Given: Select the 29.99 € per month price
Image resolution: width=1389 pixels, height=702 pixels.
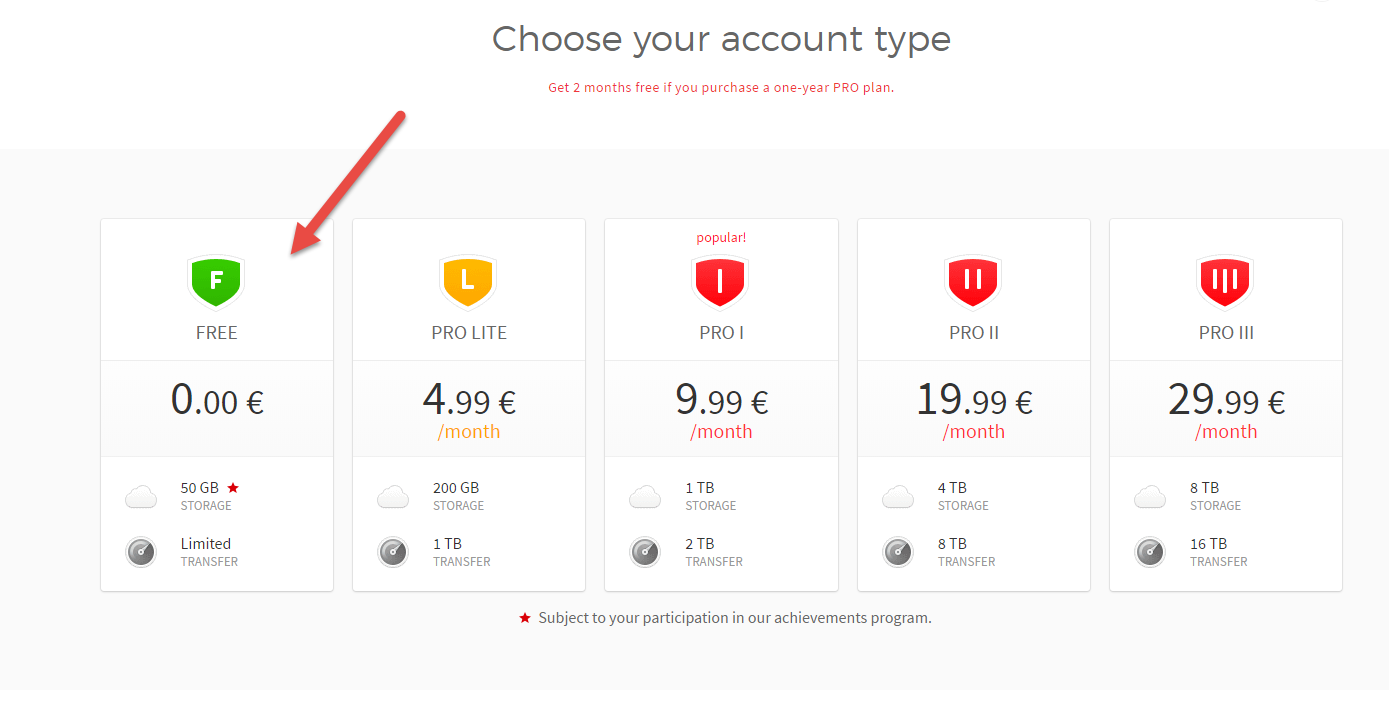Looking at the screenshot, I should click(1226, 401).
